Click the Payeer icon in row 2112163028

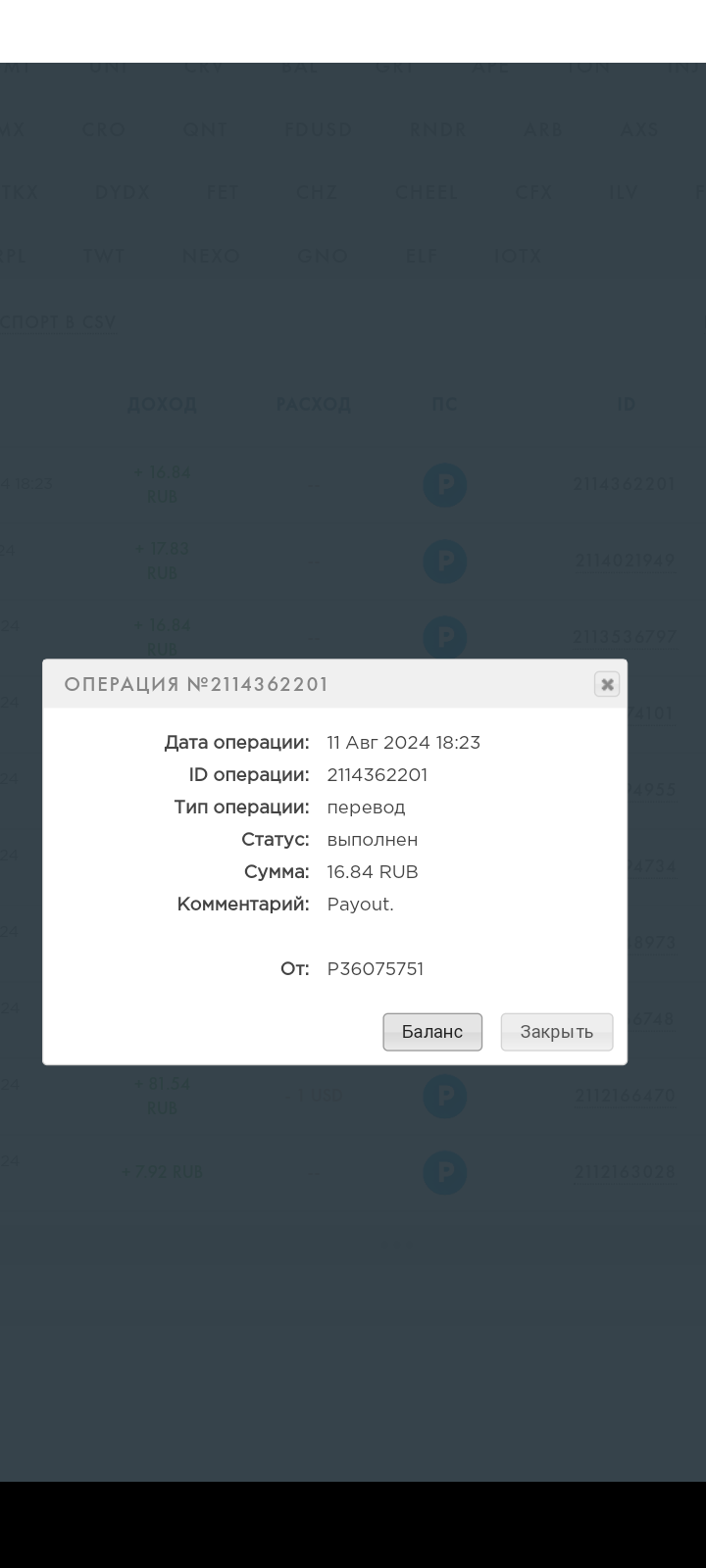click(445, 1173)
